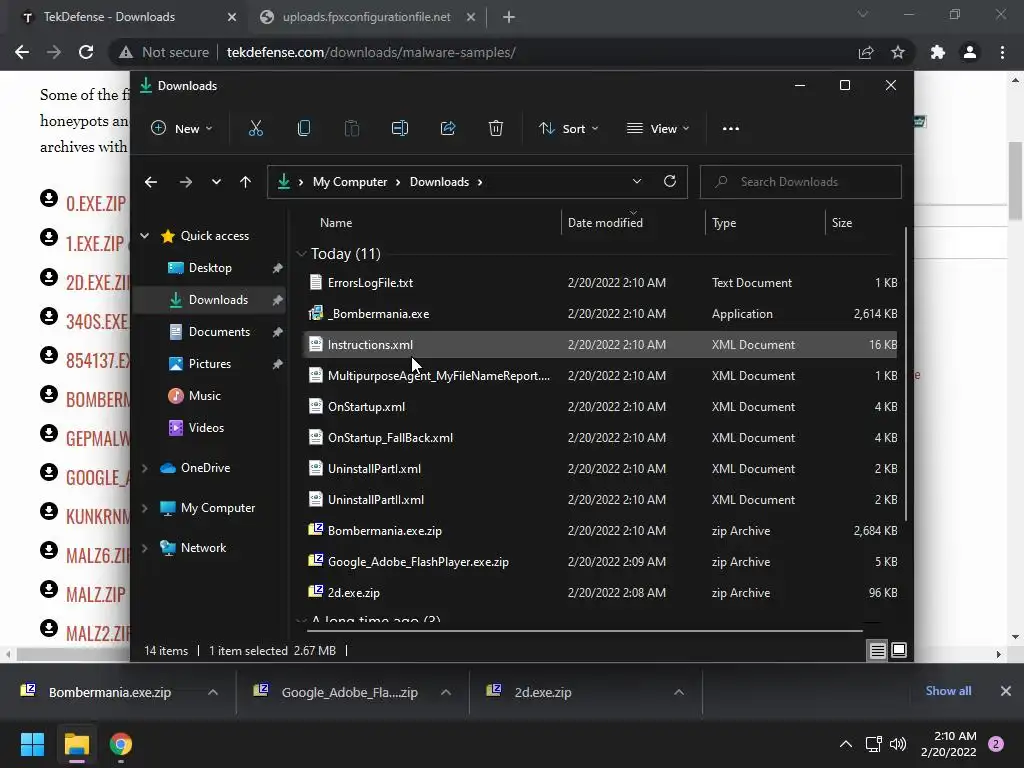Switch to details view icon in status bar
Viewport: 1024px width, 768px height.
coord(878,650)
